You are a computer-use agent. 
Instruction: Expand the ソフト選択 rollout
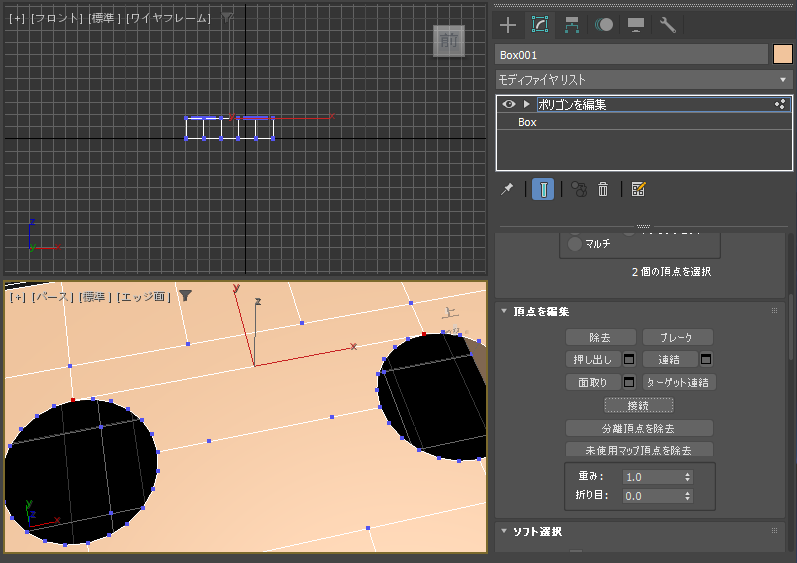click(504, 531)
